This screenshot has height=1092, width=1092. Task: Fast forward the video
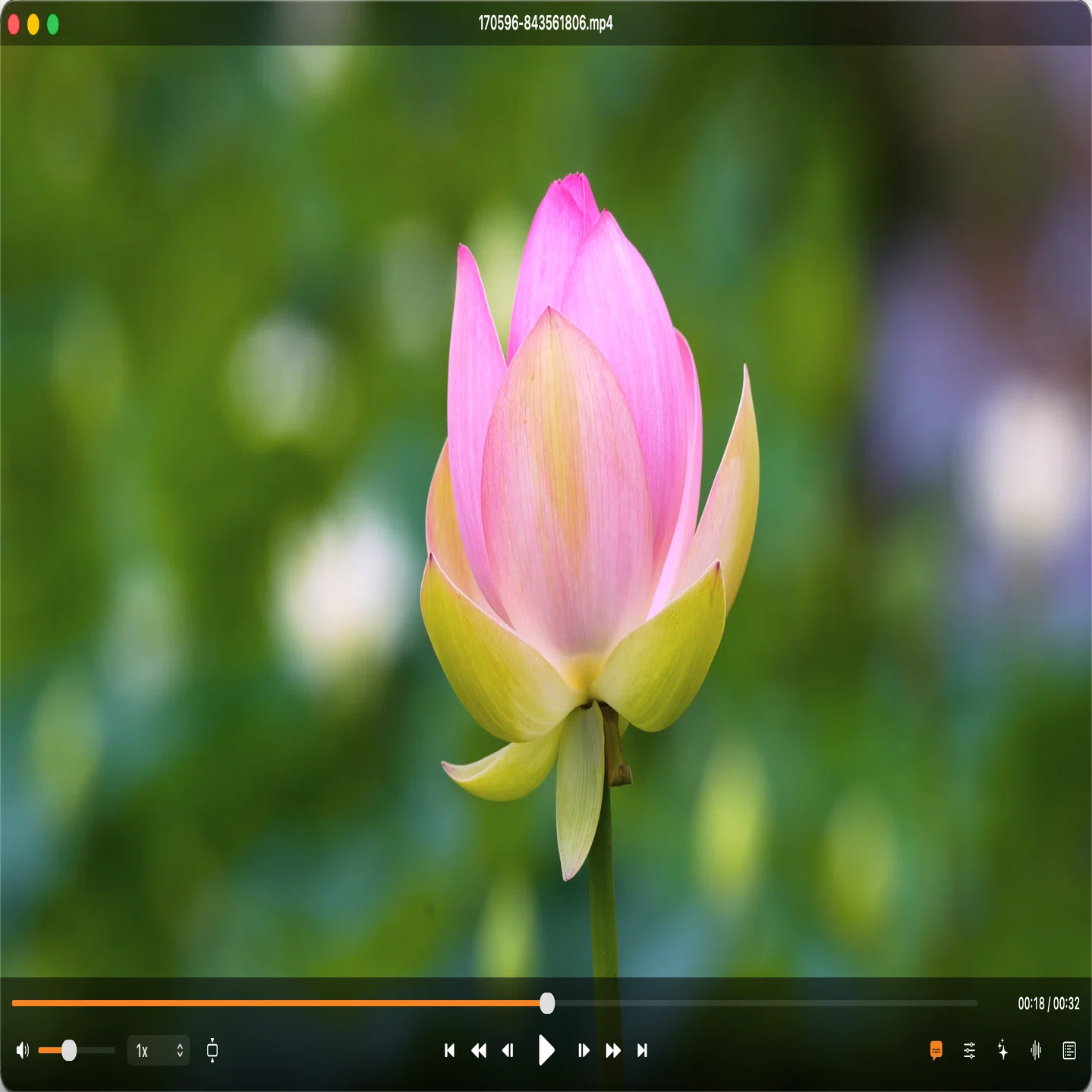click(x=613, y=1050)
